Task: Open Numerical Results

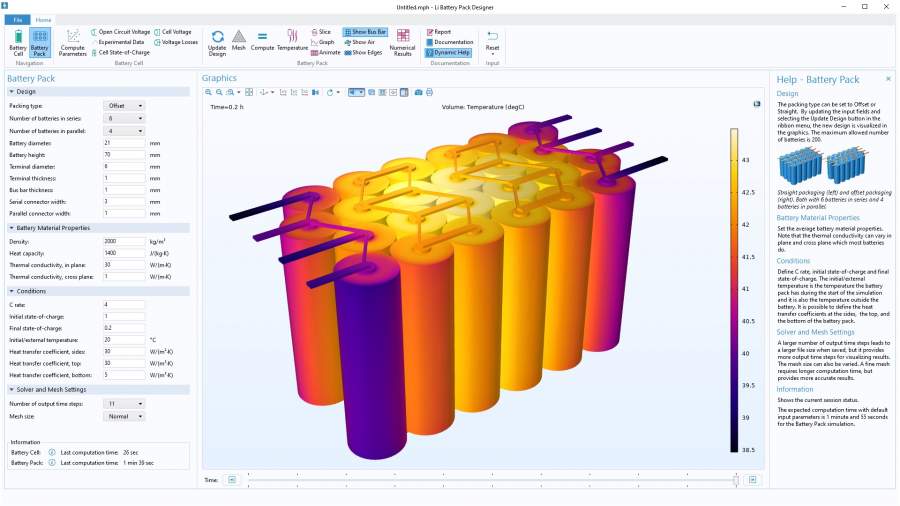Action: click(402, 40)
